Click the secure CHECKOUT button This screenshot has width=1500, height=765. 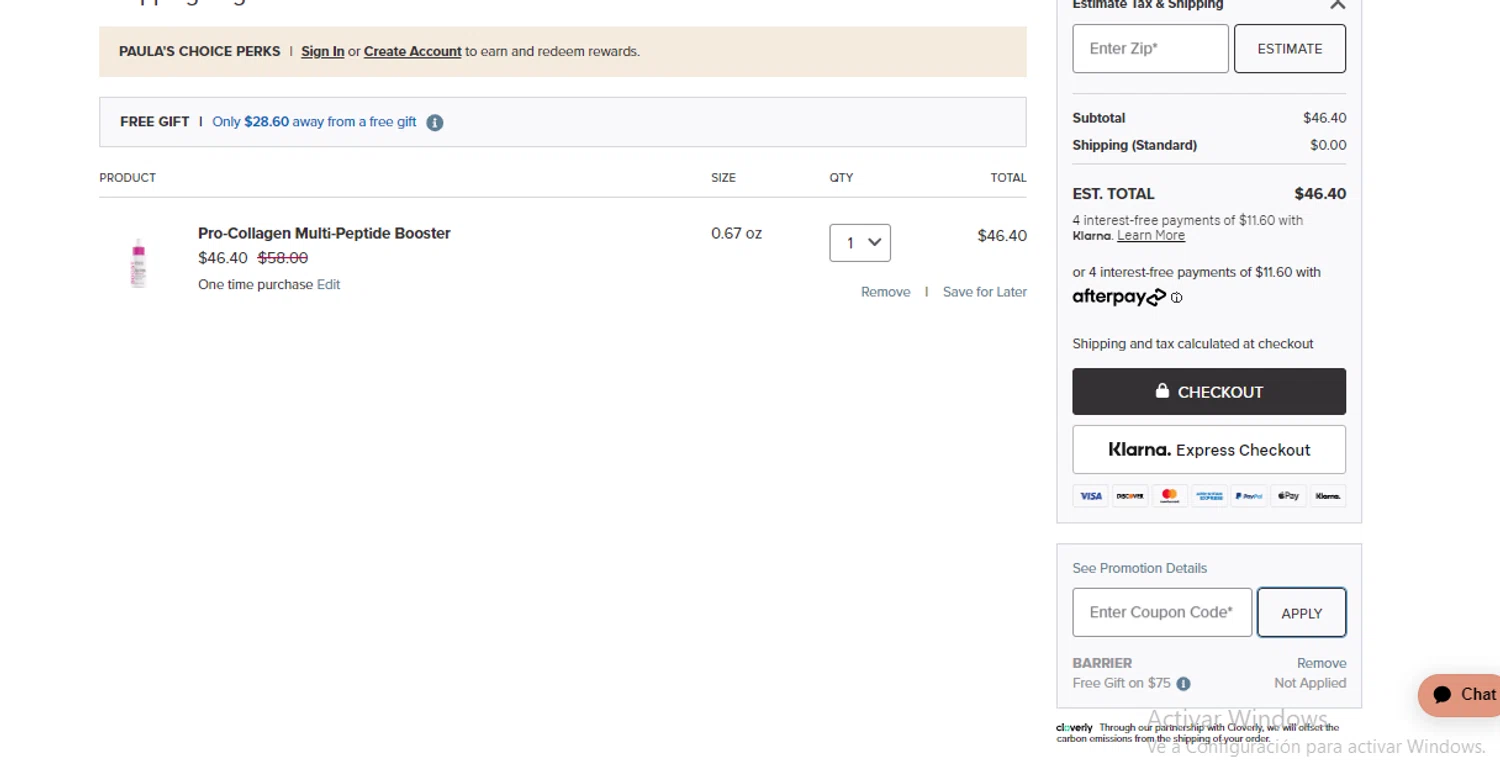(1209, 392)
